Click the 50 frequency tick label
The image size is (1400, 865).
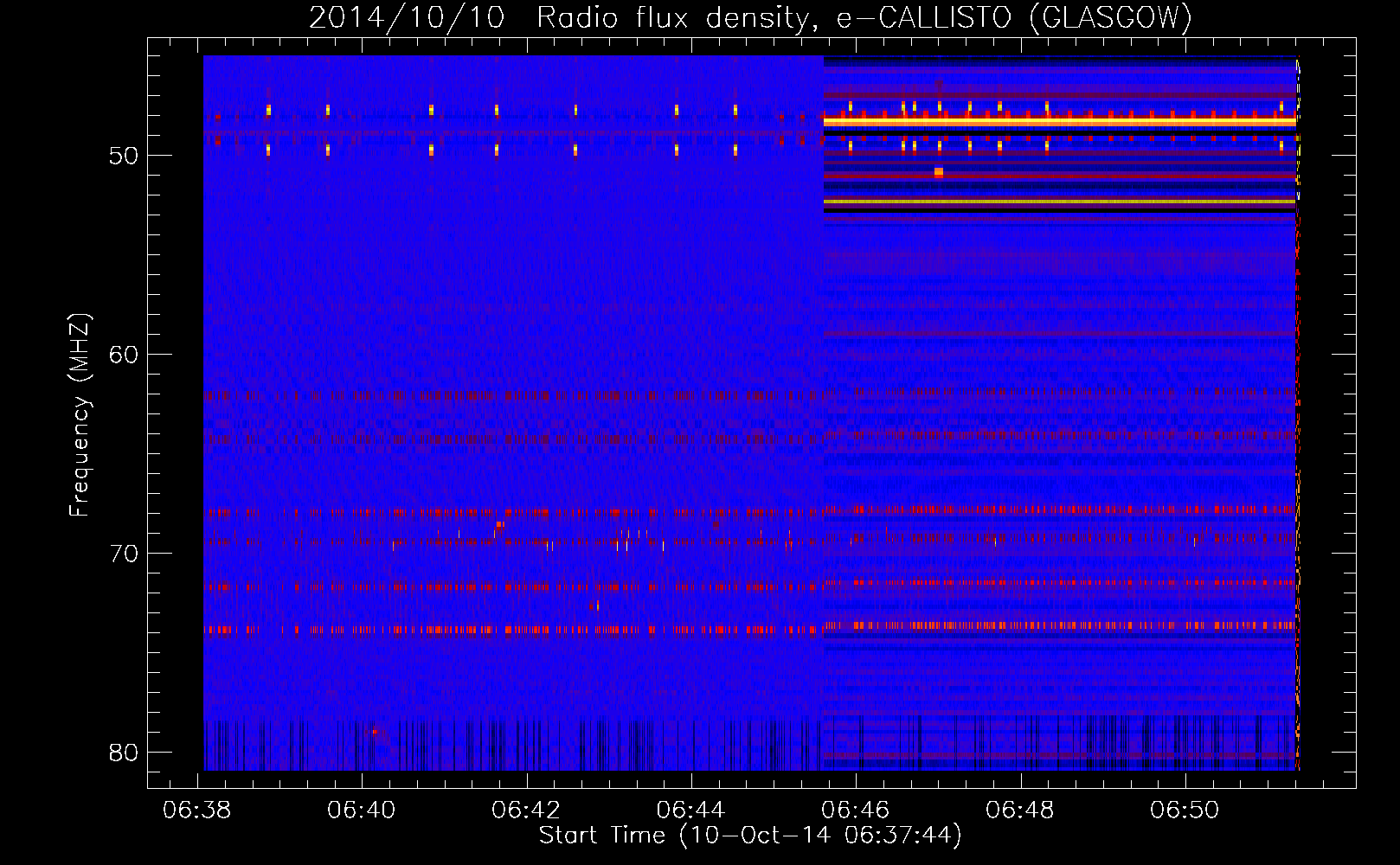tap(124, 156)
